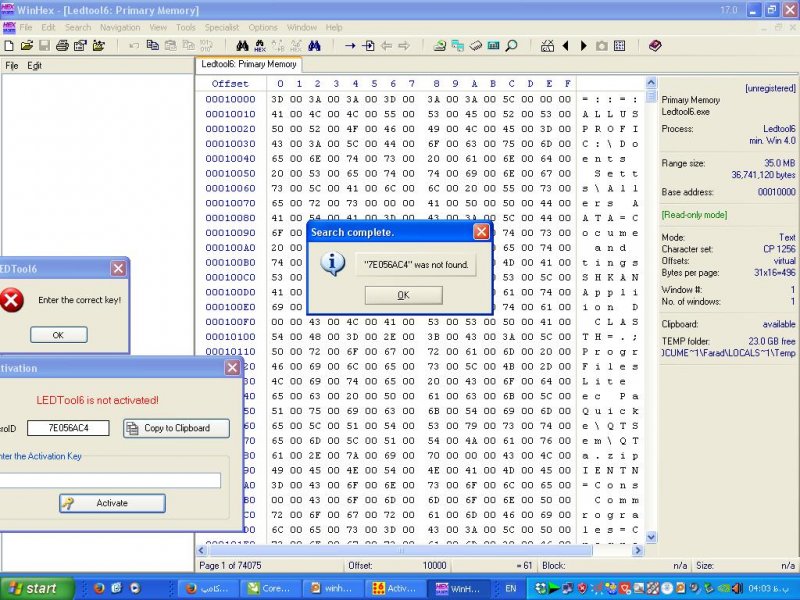This screenshot has height=600, width=800.
Task: Click the black right triangle toolbar icon
Action: coord(584,46)
